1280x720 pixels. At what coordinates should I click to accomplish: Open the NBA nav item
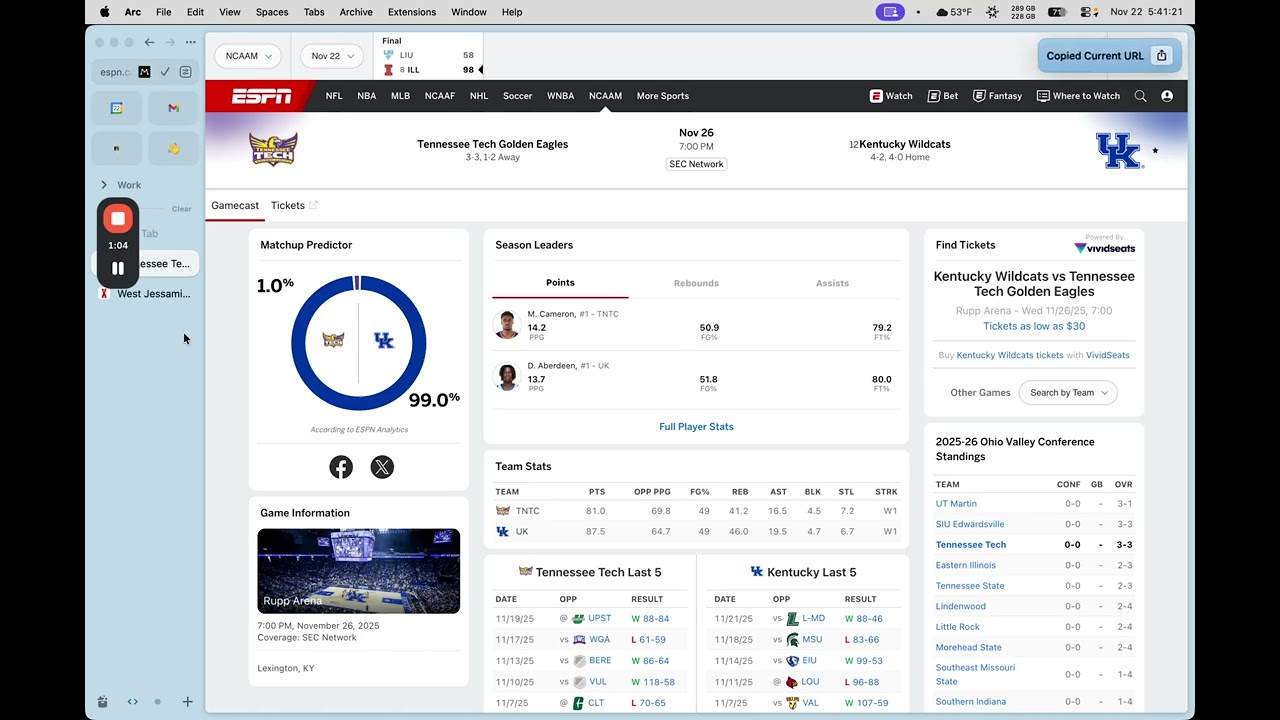point(367,96)
